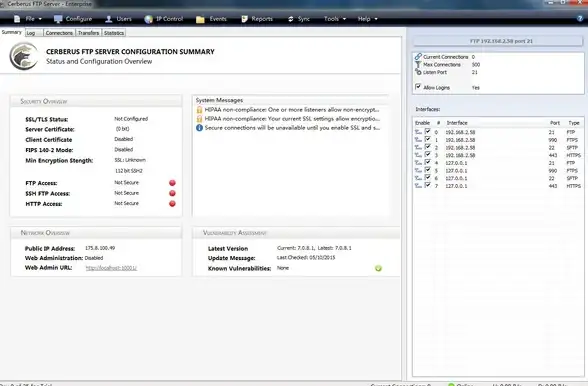Click the green Online status icon in status bar
The height and width of the screenshot is (386, 588).
pos(451,384)
